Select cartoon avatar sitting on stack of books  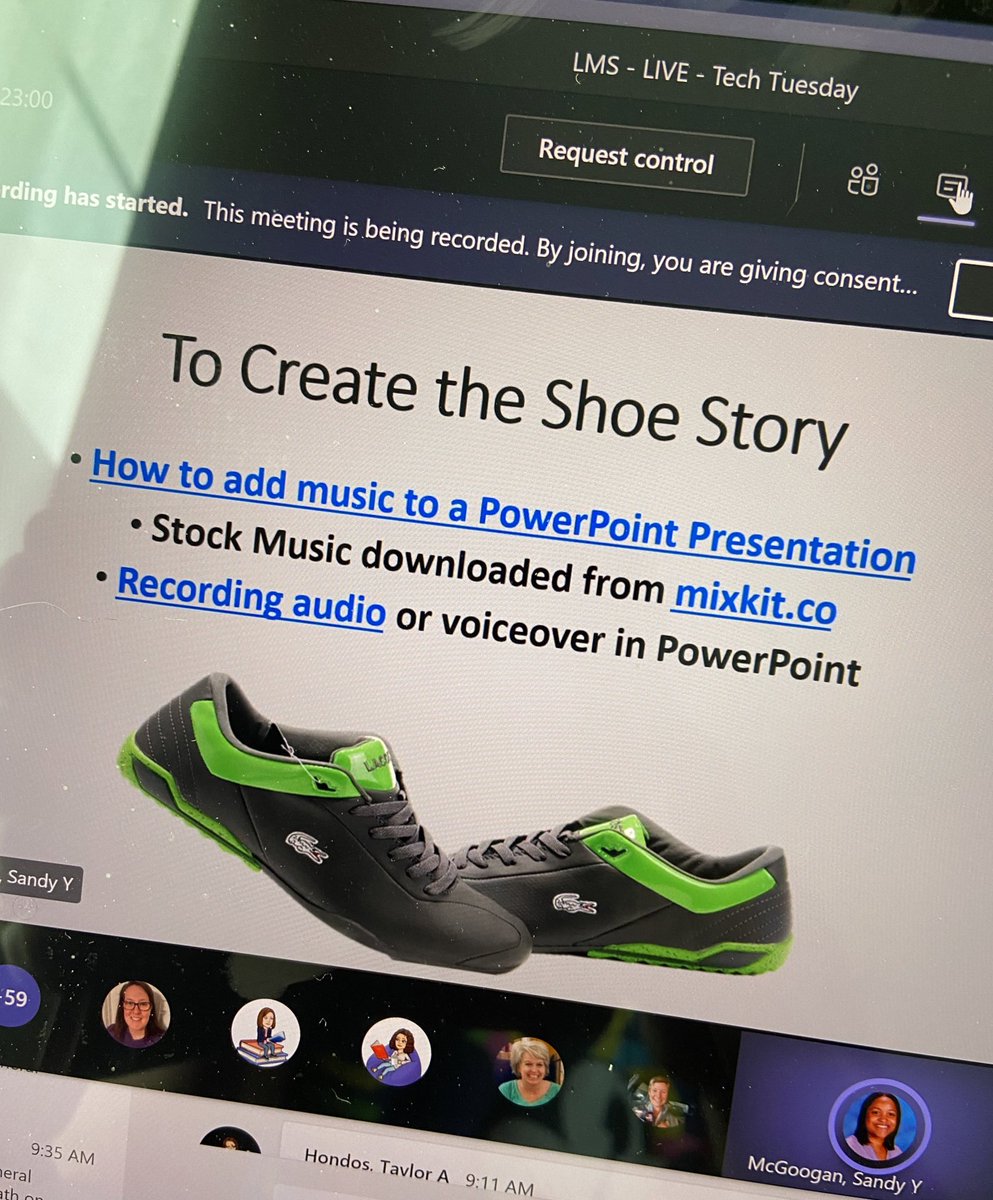point(265,1035)
